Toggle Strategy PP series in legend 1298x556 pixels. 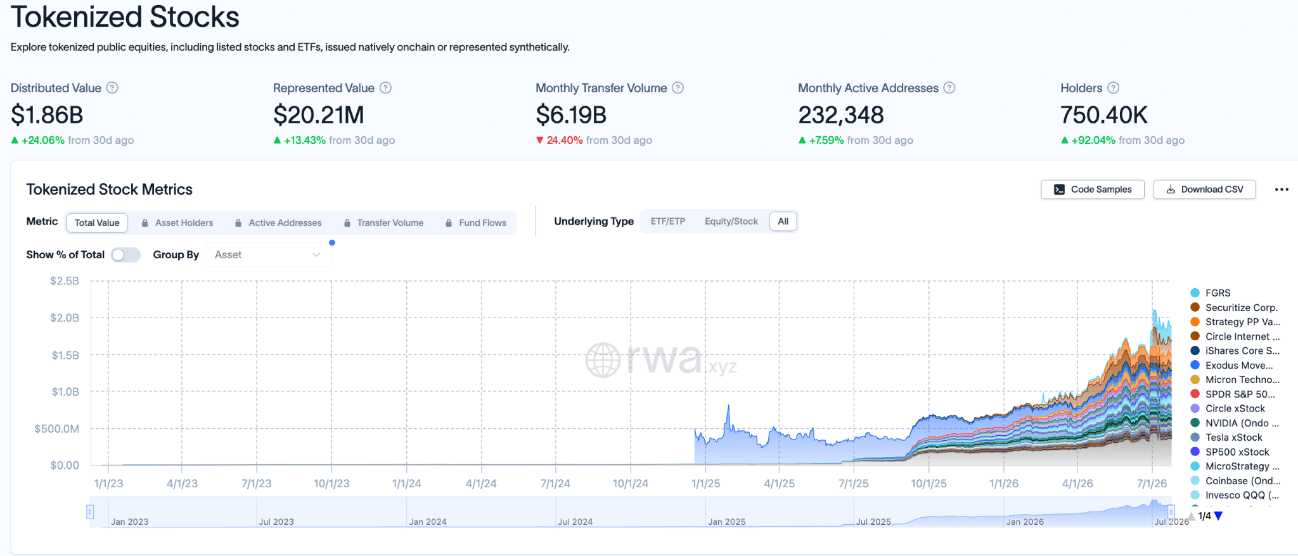[x=1235, y=322]
